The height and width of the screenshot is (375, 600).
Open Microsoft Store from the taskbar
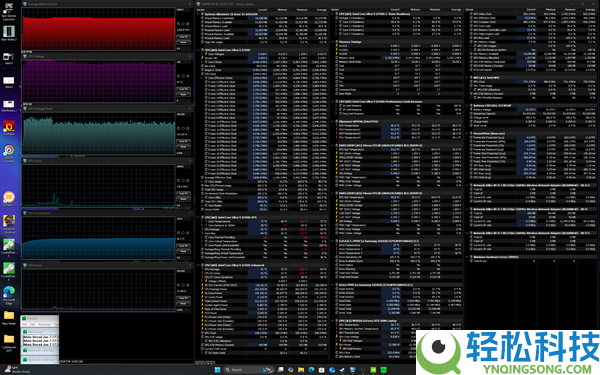(x=321, y=370)
